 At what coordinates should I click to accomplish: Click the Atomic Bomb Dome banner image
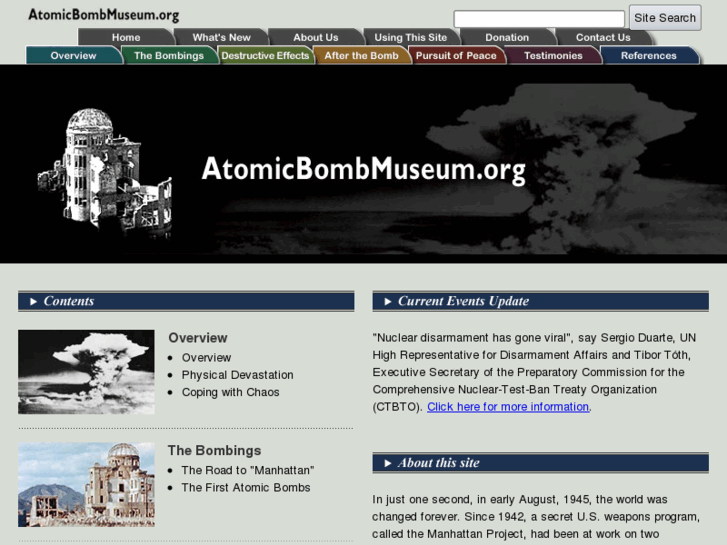(x=105, y=171)
